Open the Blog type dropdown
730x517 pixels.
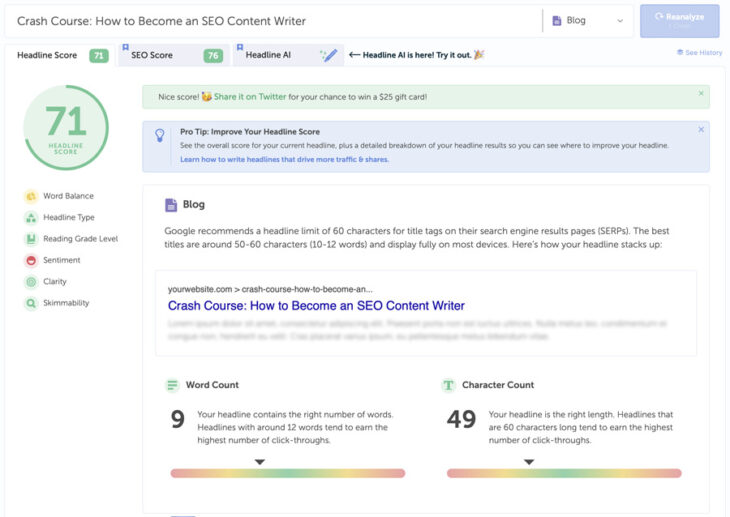587,21
